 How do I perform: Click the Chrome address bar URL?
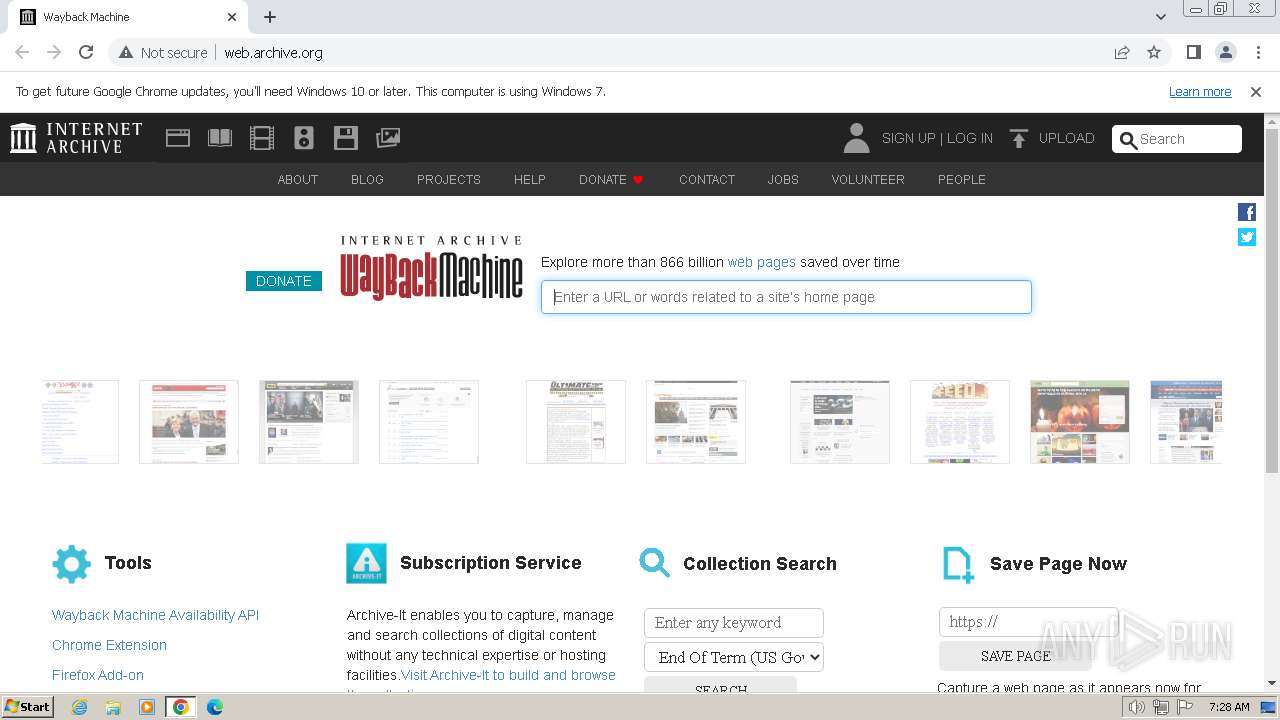point(273,52)
